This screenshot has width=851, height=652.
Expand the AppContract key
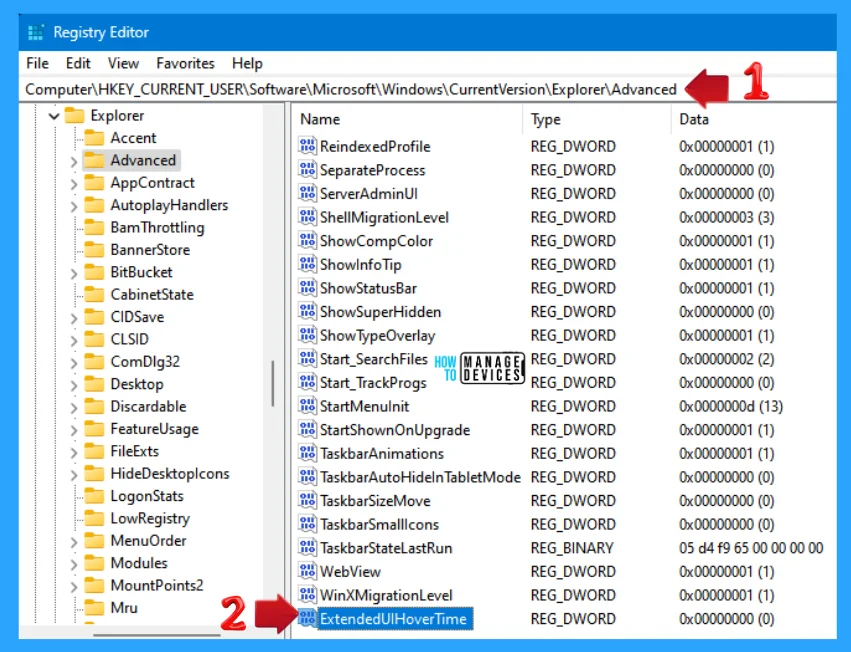point(74,184)
